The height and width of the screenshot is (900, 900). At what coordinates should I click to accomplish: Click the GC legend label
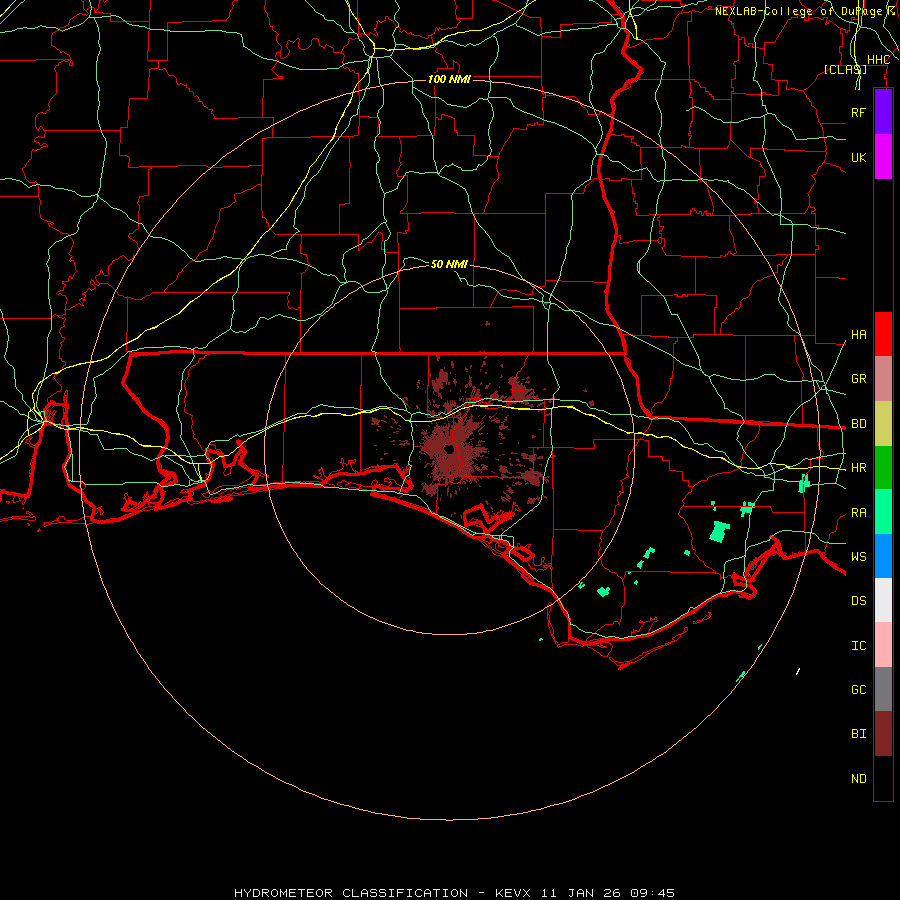tap(858, 690)
